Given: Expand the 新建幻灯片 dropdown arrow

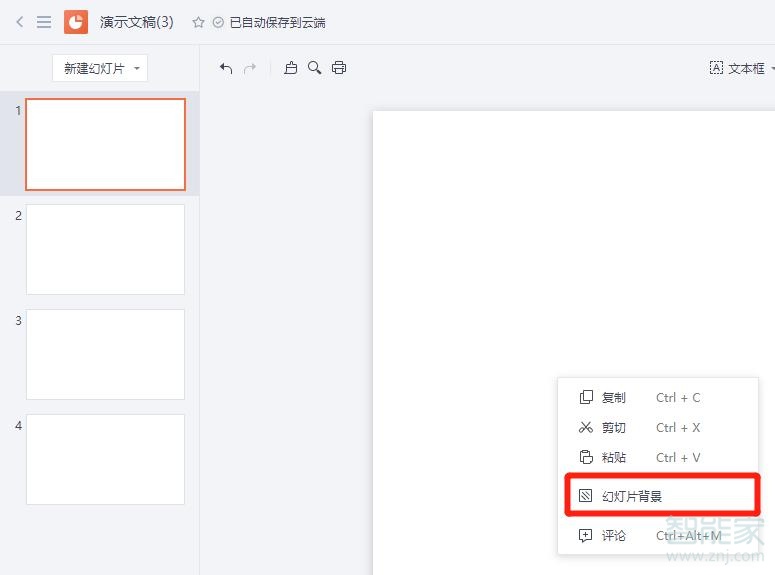Looking at the screenshot, I should tap(136, 69).
